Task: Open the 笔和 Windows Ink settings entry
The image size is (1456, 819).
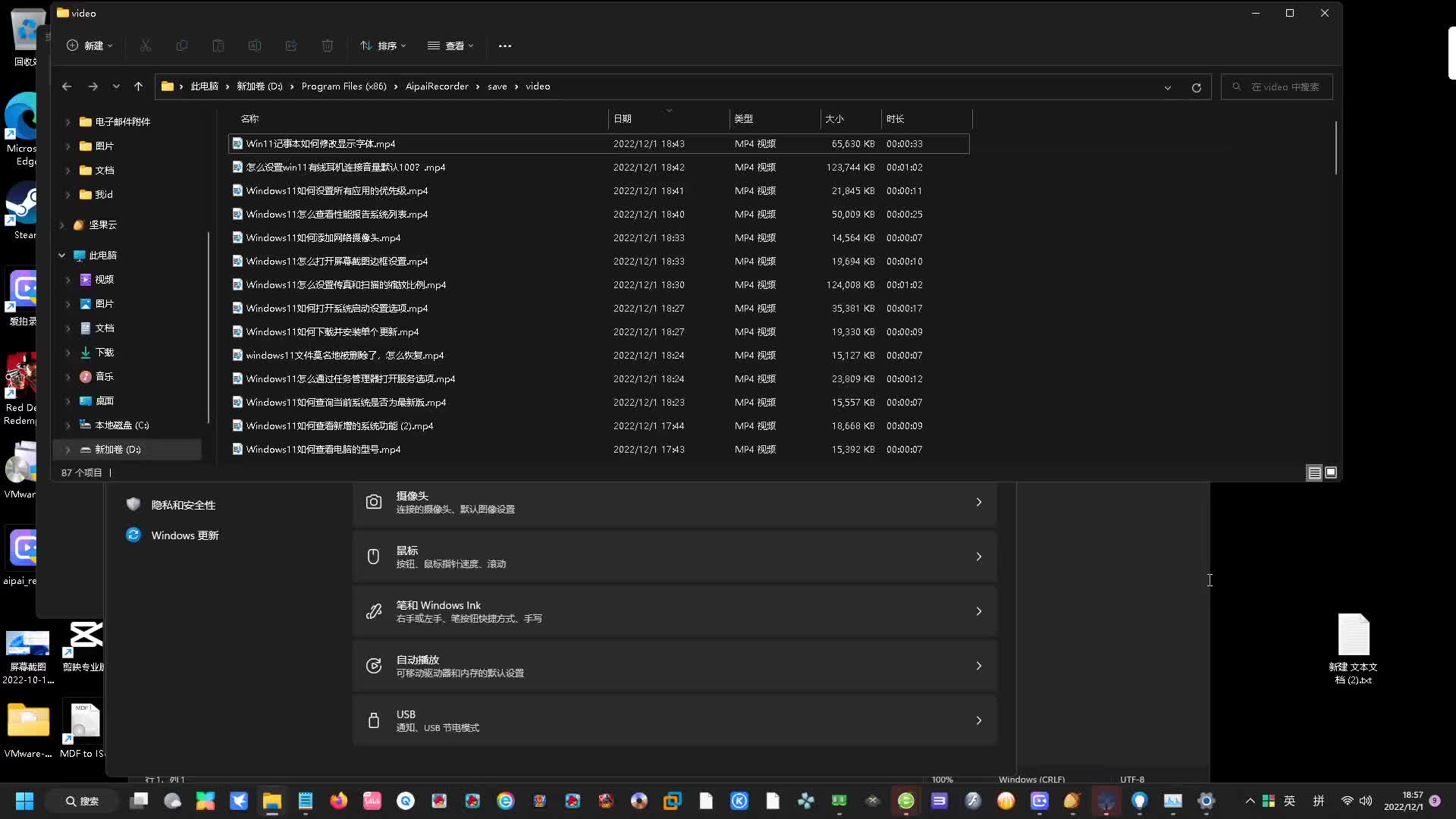Action: coord(674,611)
